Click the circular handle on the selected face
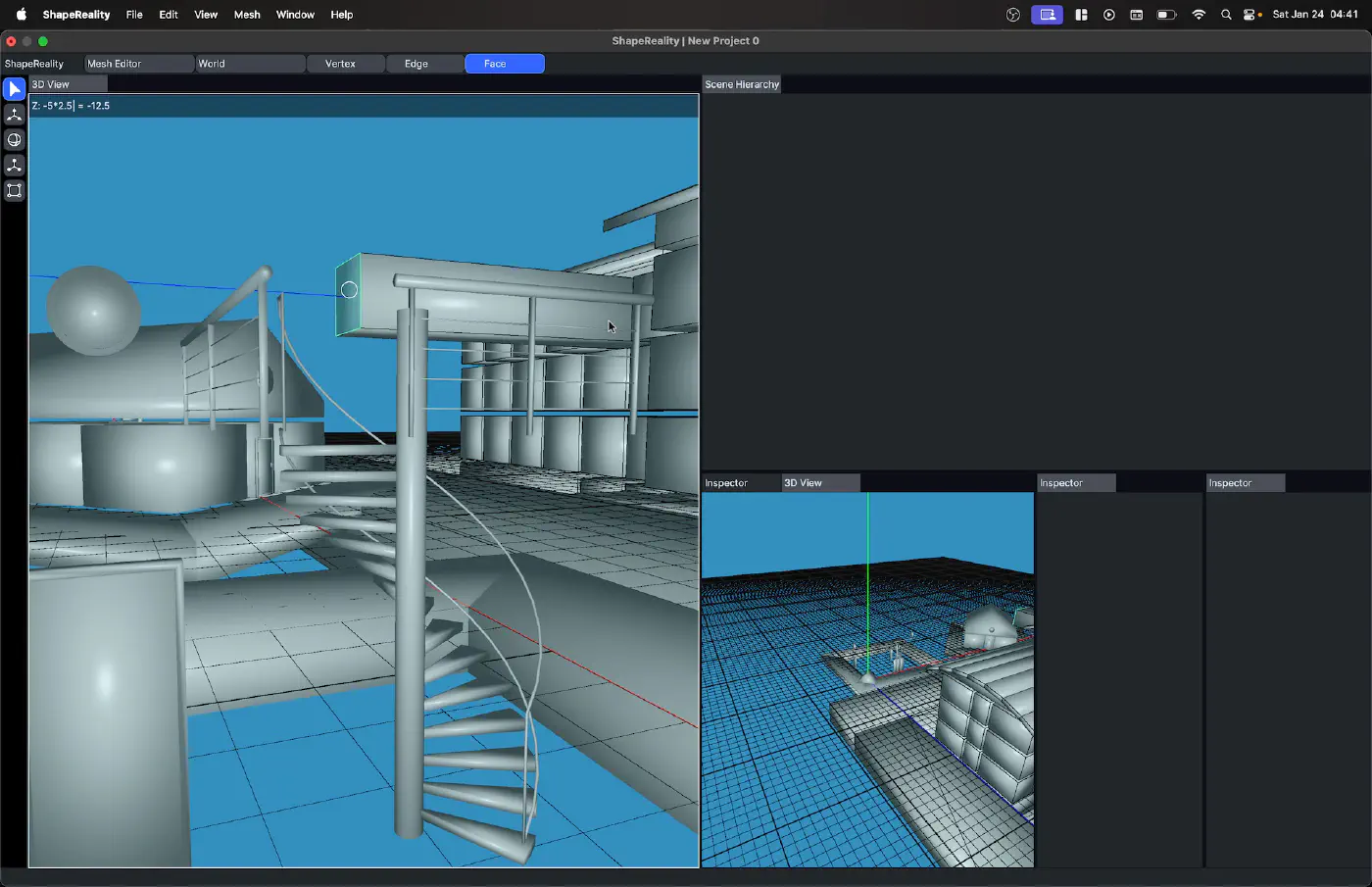1372x887 pixels. (x=349, y=290)
